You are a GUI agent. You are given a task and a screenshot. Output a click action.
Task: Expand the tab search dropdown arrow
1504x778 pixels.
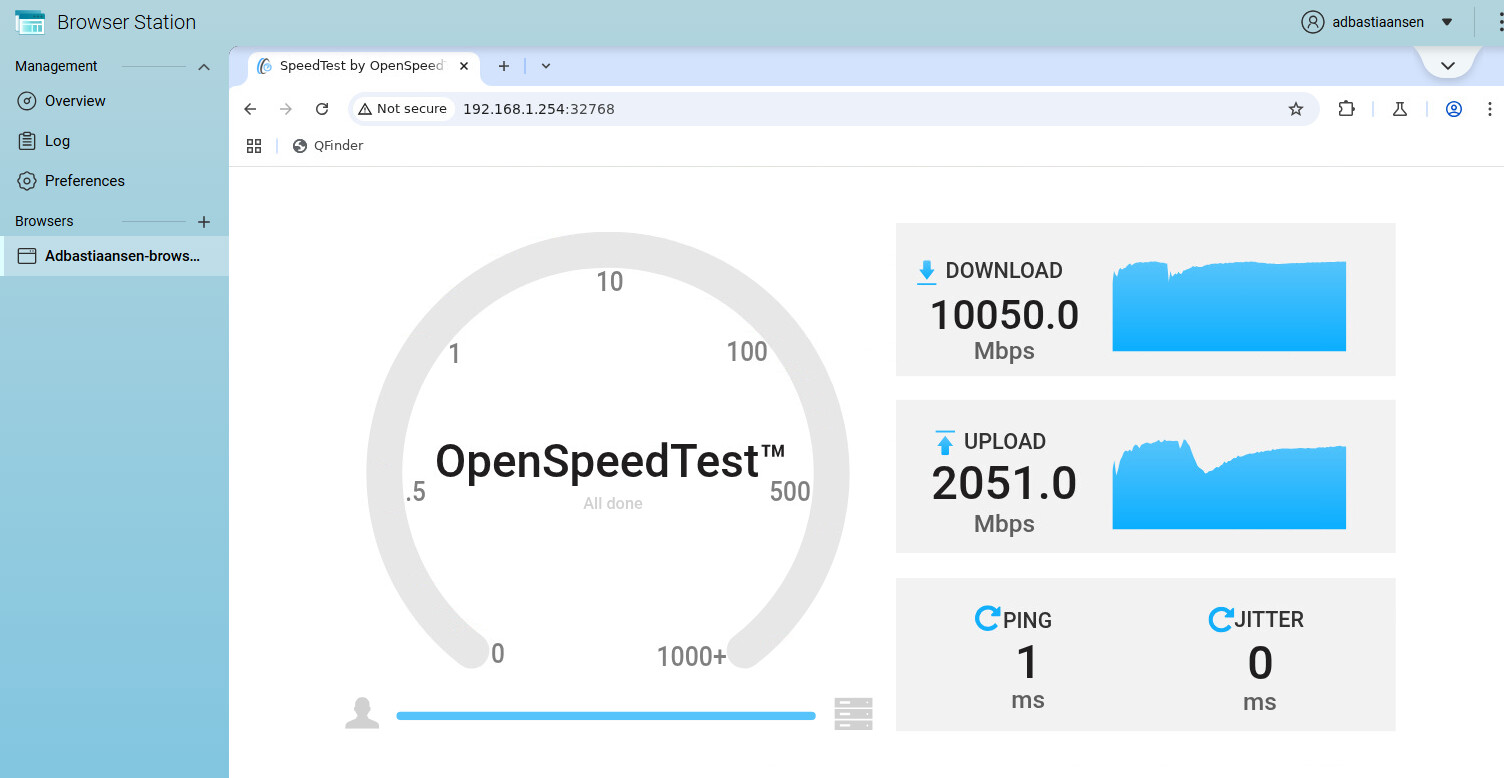tap(546, 66)
